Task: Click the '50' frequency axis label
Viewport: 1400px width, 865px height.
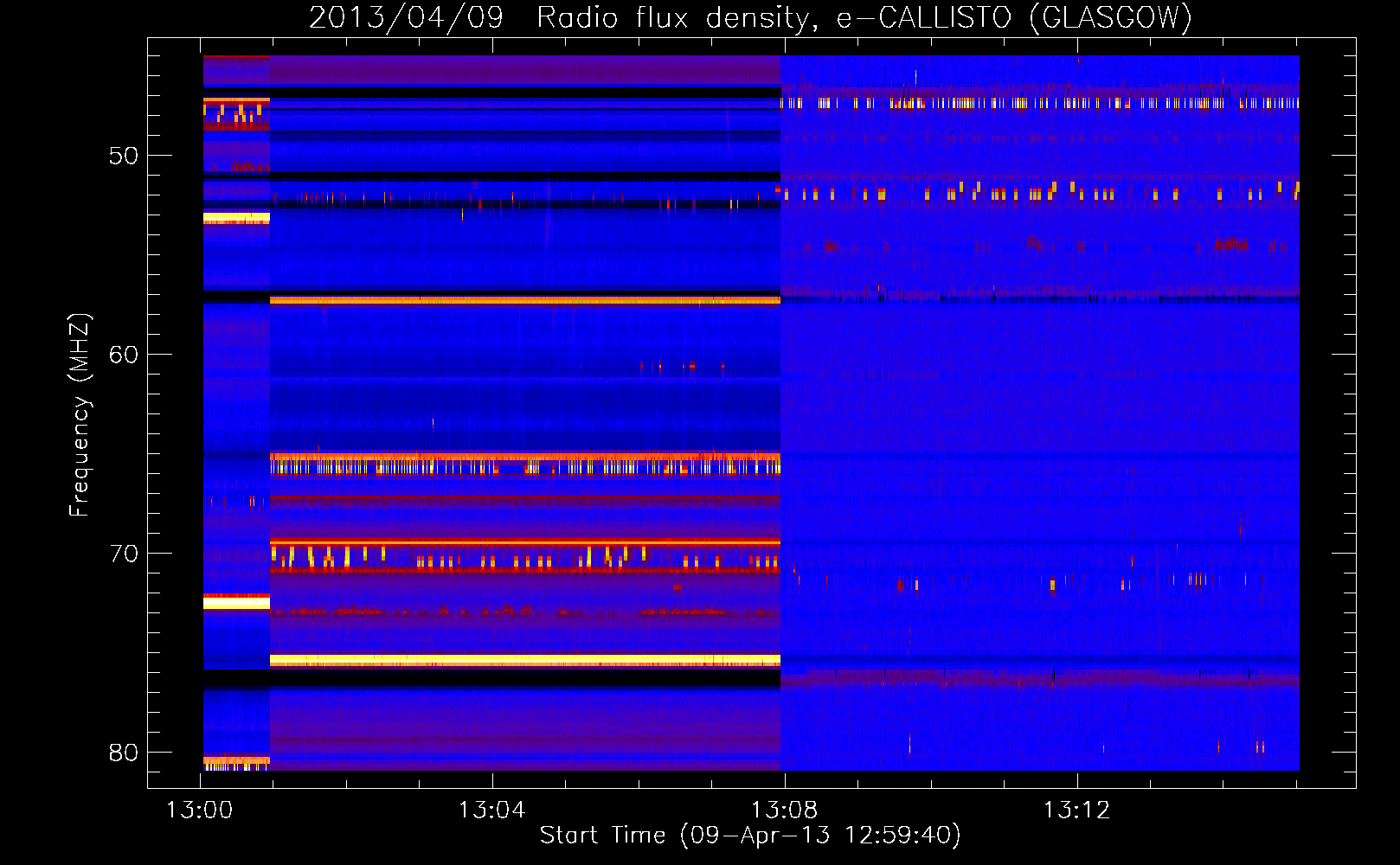Action: [x=124, y=156]
